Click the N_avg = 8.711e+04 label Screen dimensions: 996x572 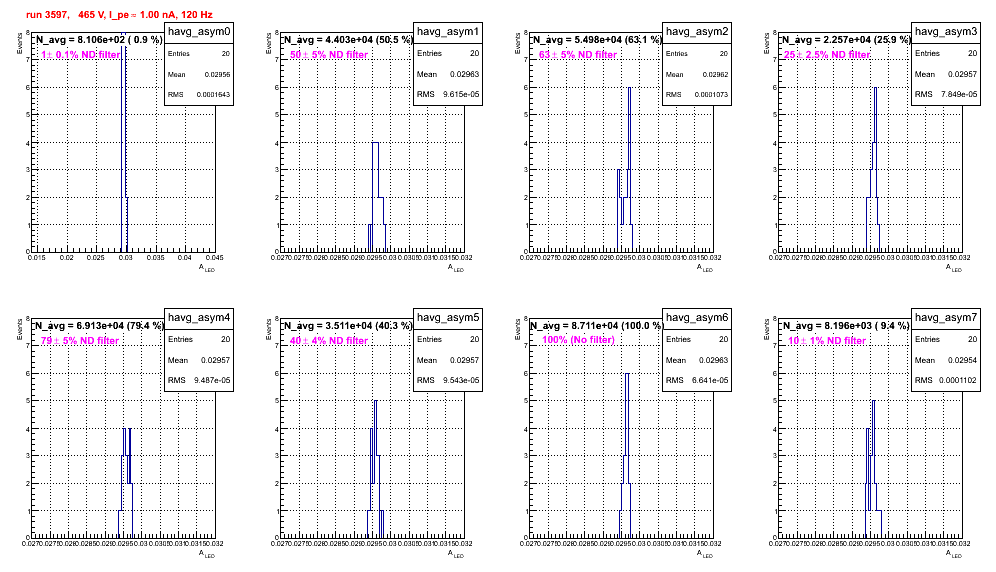pyautogui.click(x=597, y=325)
